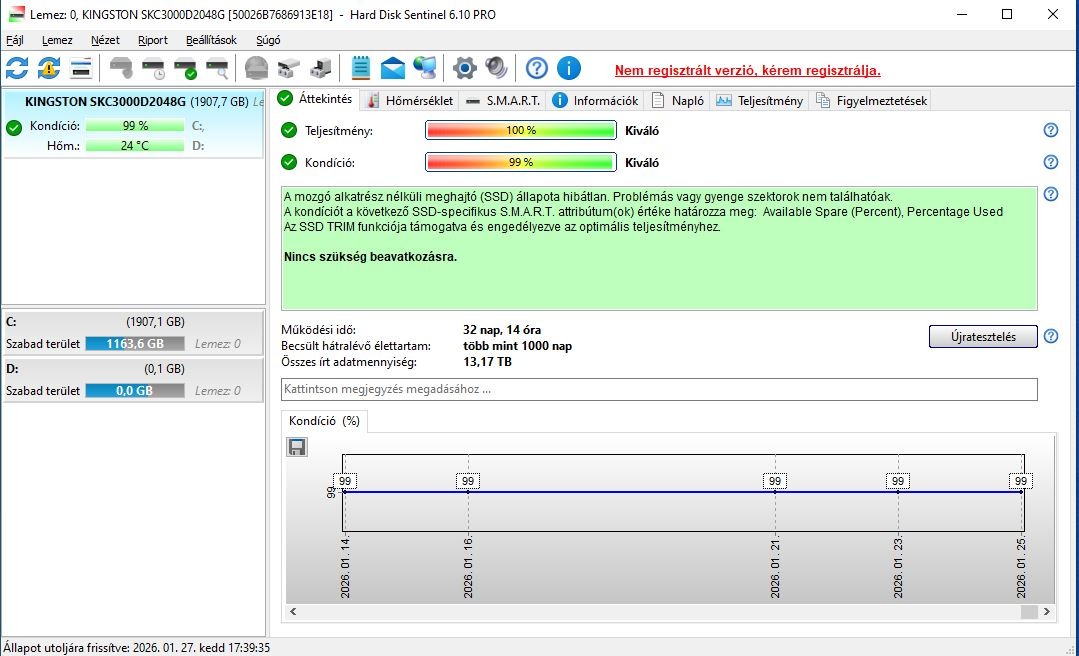Click the 99 data point at 2026. 01. 25

pyautogui.click(x=1021, y=481)
